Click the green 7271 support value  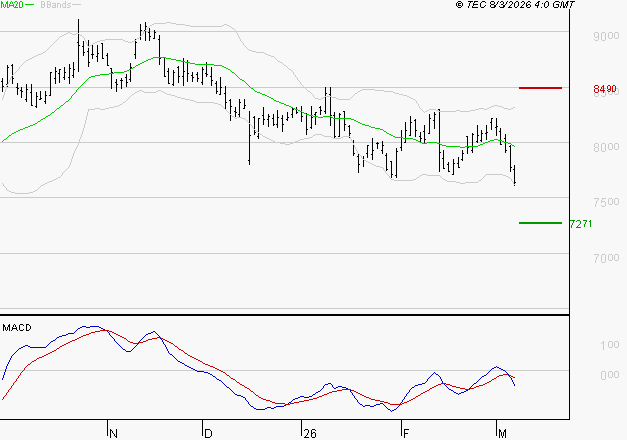click(581, 224)
